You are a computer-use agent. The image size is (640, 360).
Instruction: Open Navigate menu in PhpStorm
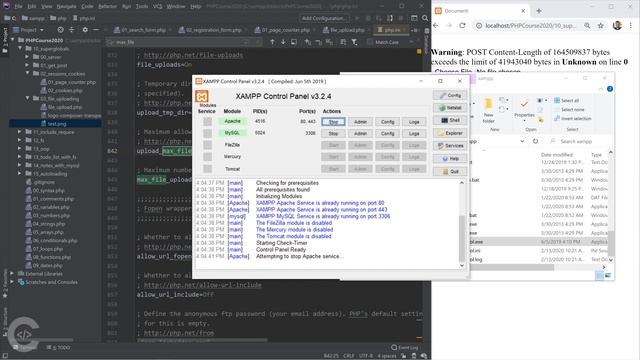[x=66, y=7]
